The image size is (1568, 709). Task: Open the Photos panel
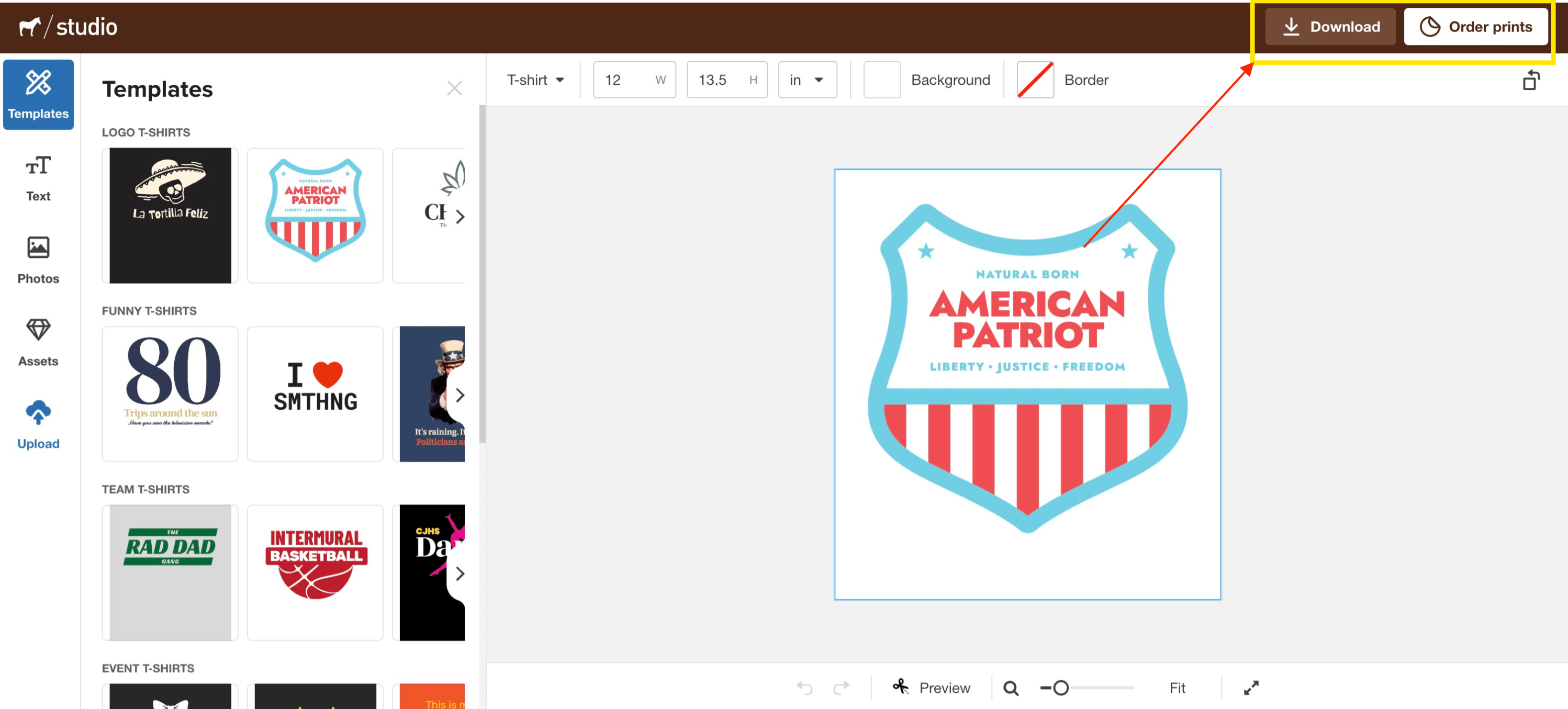pos(38,260)
